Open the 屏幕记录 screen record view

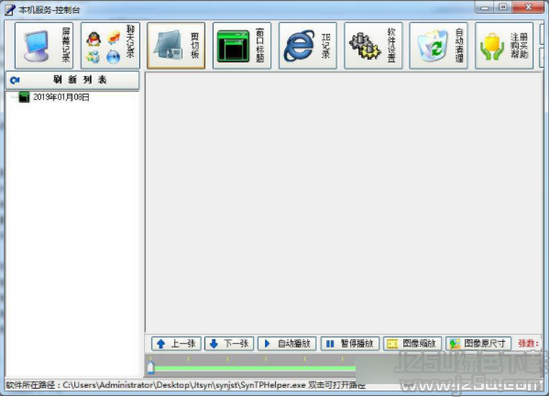coord(44,46)
